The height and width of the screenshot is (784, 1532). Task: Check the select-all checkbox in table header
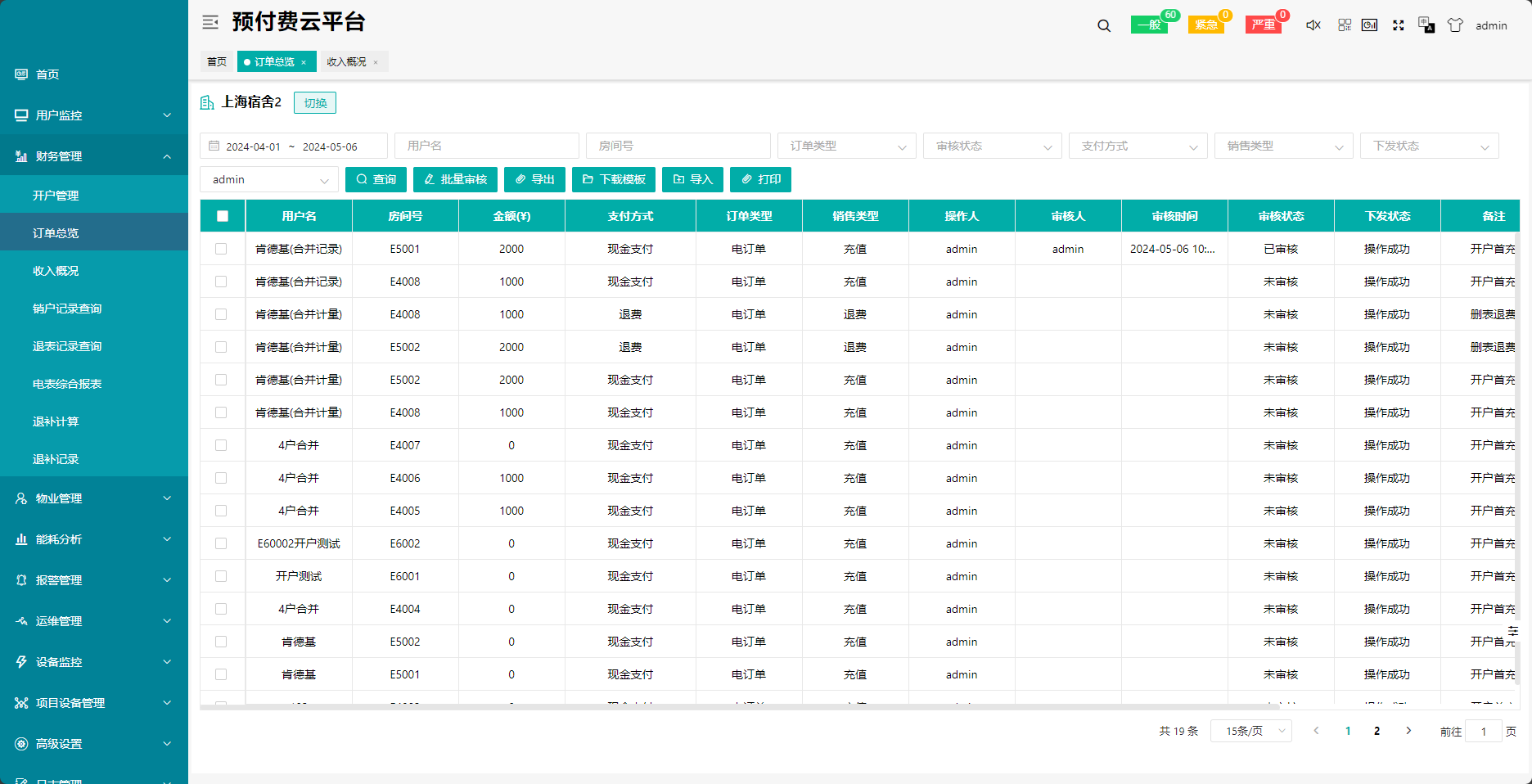[223, 216]
